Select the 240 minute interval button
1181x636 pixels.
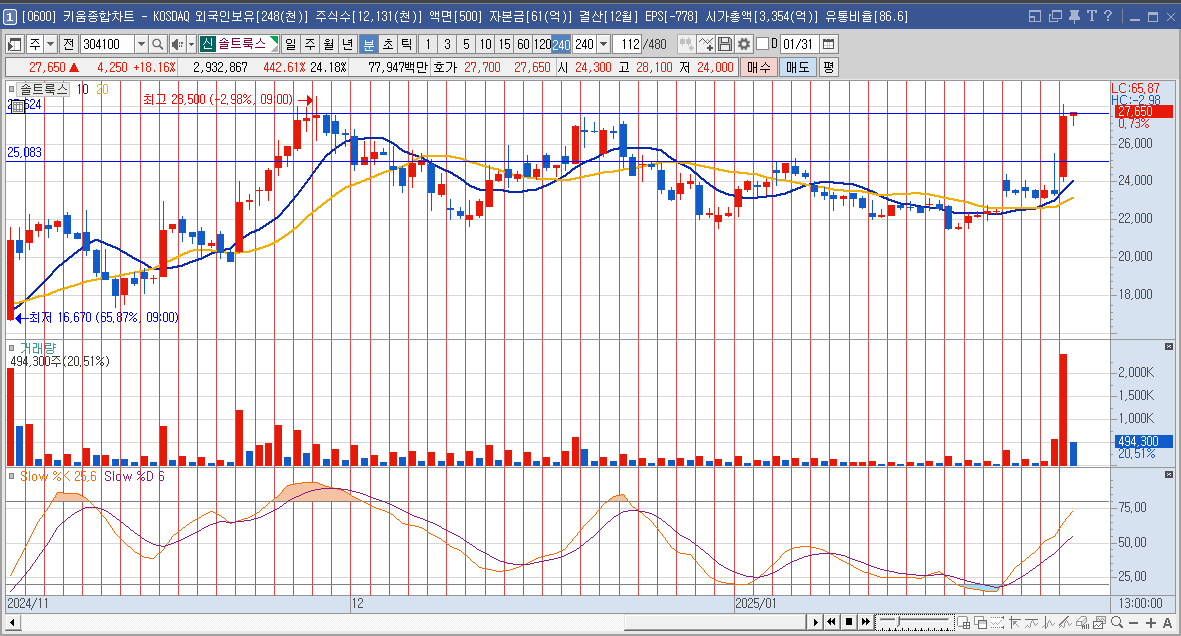pyautogui.click(x=561, y=44)
